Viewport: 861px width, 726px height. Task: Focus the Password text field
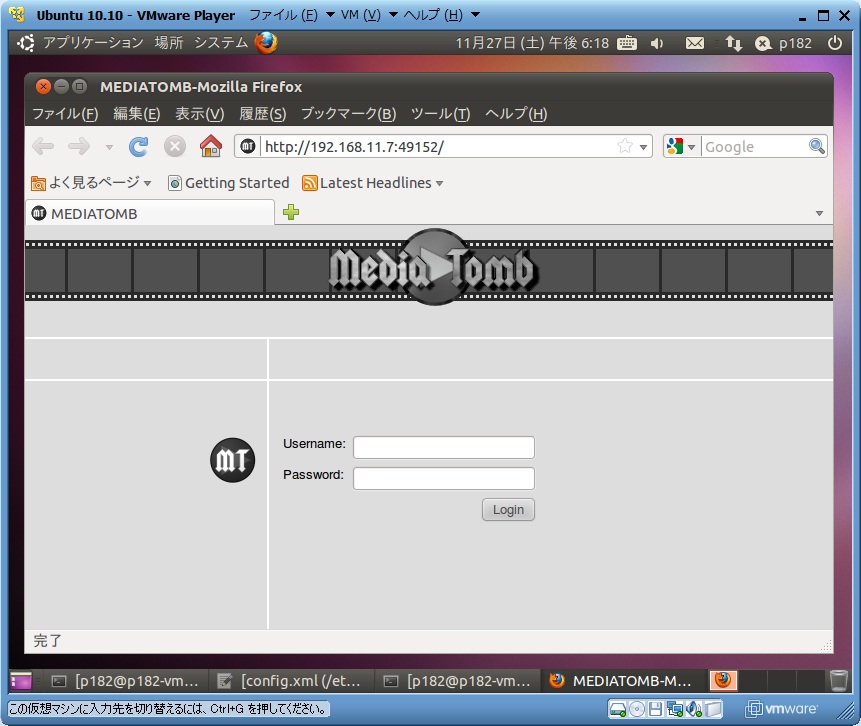click(444, 478)
